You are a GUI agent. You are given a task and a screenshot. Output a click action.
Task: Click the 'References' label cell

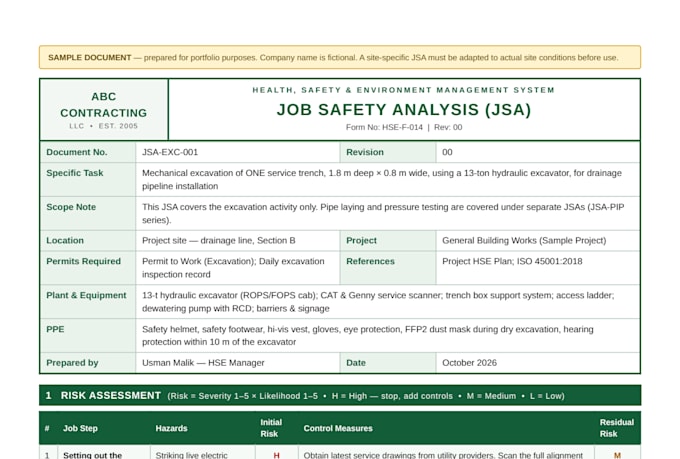coord(388,268)
